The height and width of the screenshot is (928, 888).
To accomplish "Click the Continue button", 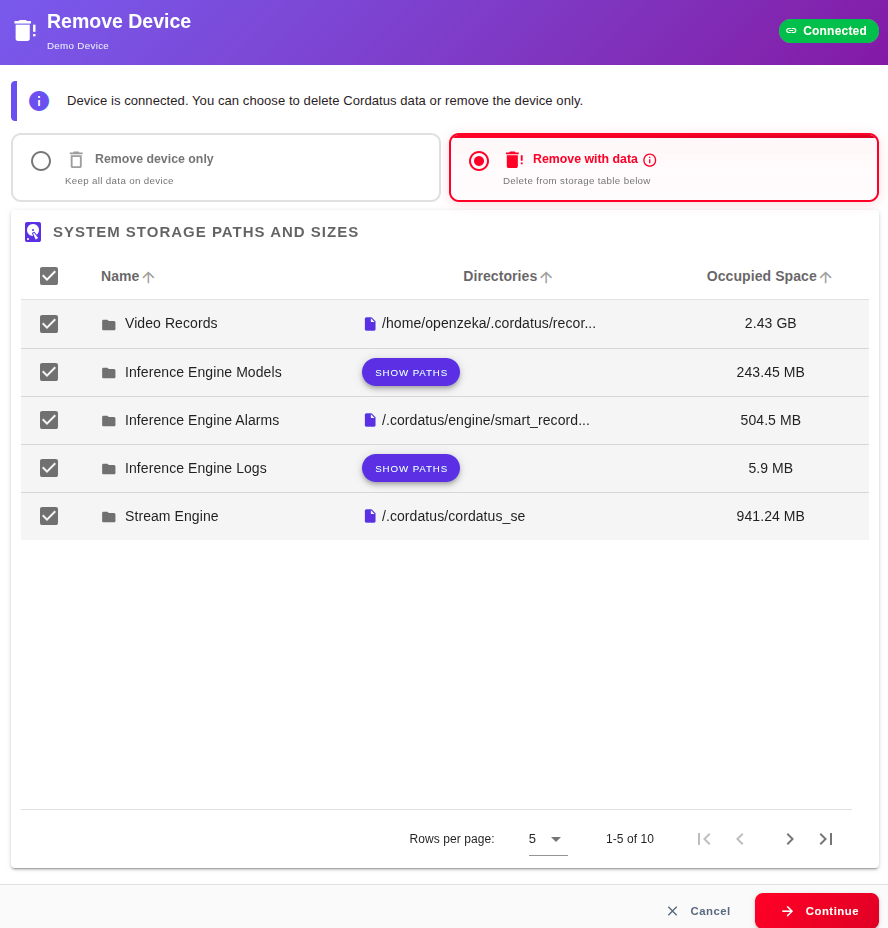I will (817, 911).
